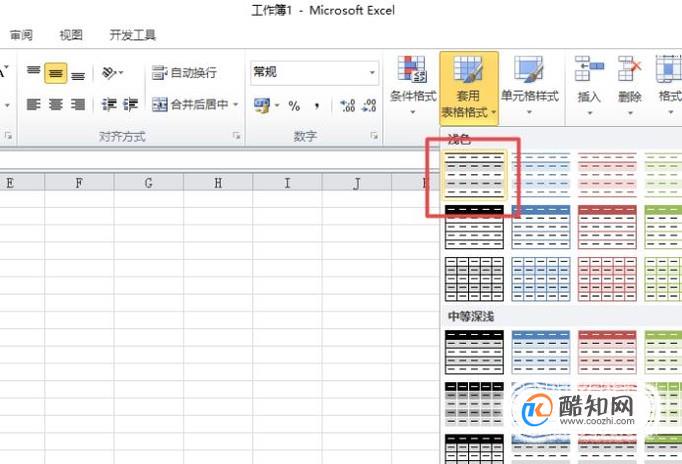Expand 合并后居中 dropdown arrow

(x=235, y=104)
